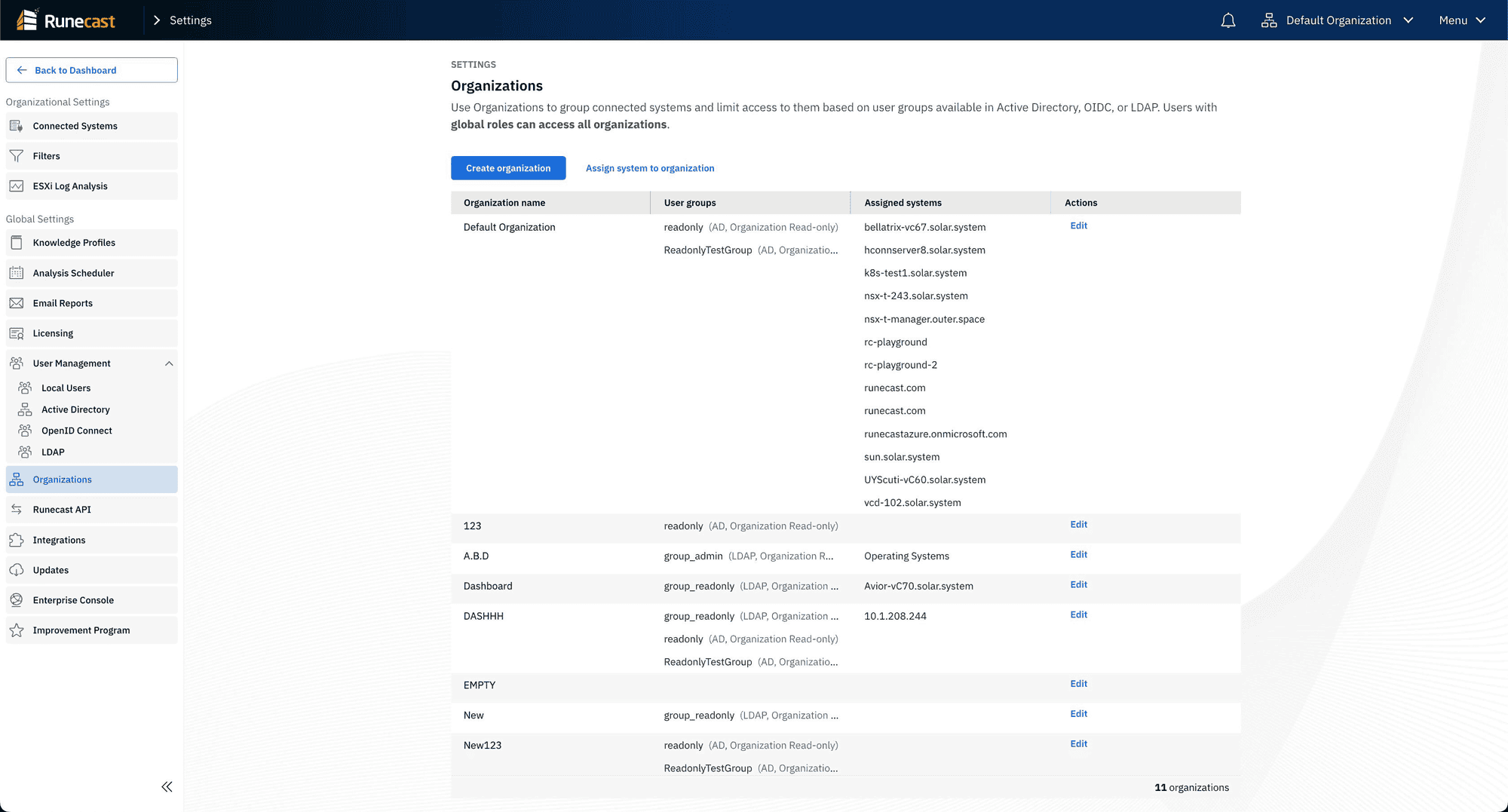Click Assign system to organization link
Image resolution: width=1508 pixels, height=812 pixels.
pyautogui.click(x=650, y=168)
